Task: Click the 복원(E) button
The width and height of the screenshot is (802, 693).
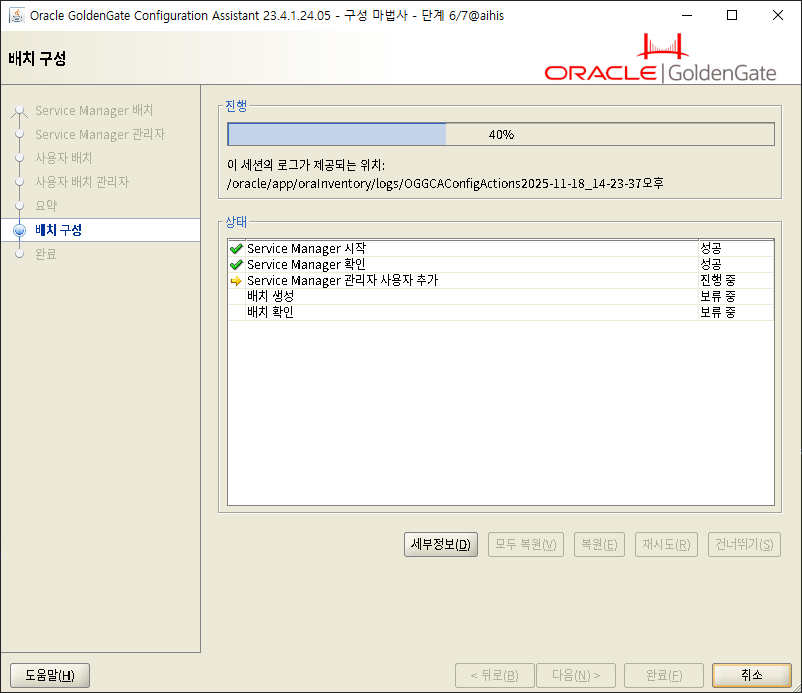Action: 599,545
